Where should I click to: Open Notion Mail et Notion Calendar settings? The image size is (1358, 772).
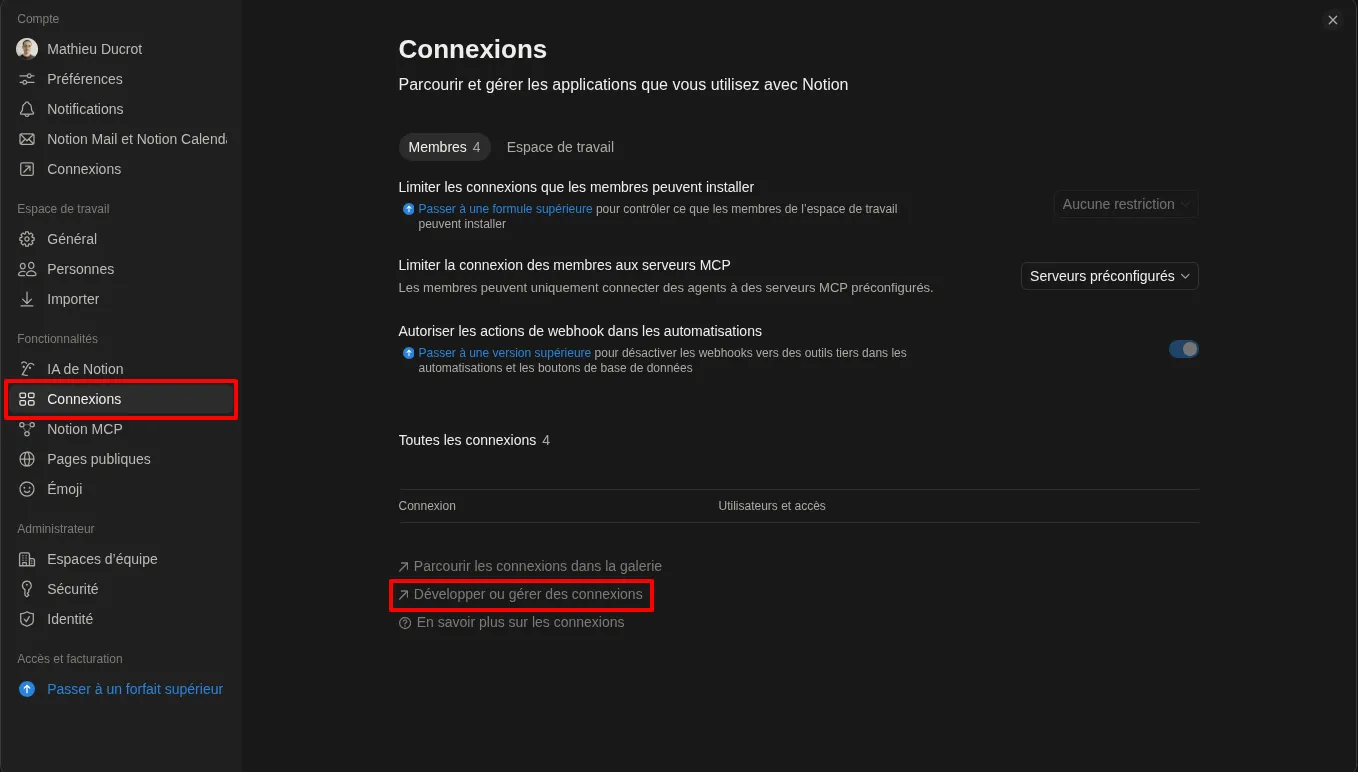[121, 139]
